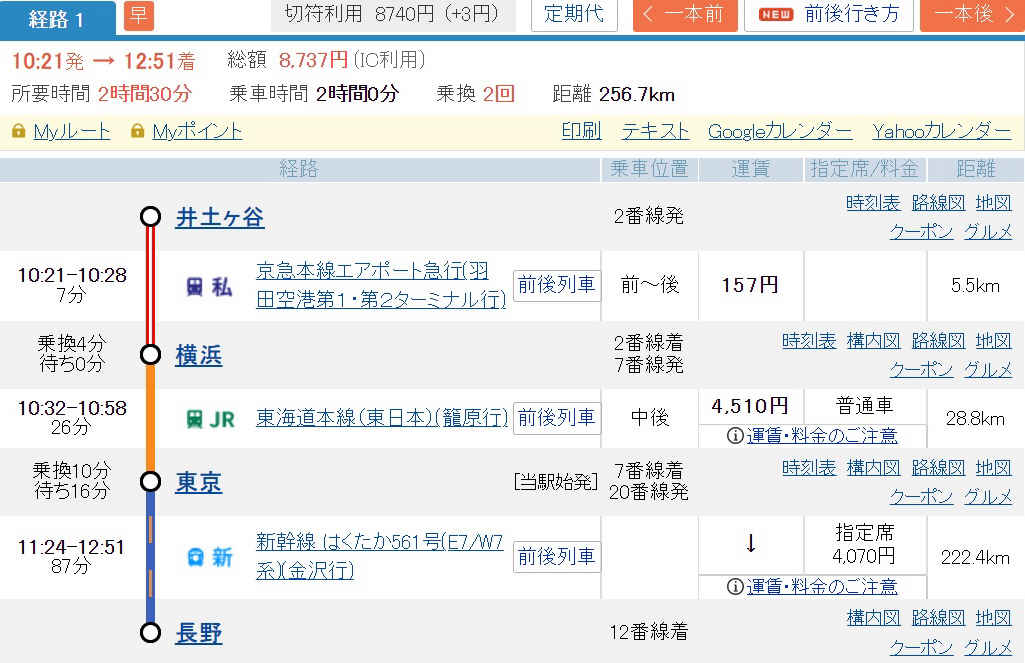
Task: Click the lock icon beside Myルート
Action: [x=18, y=131]
